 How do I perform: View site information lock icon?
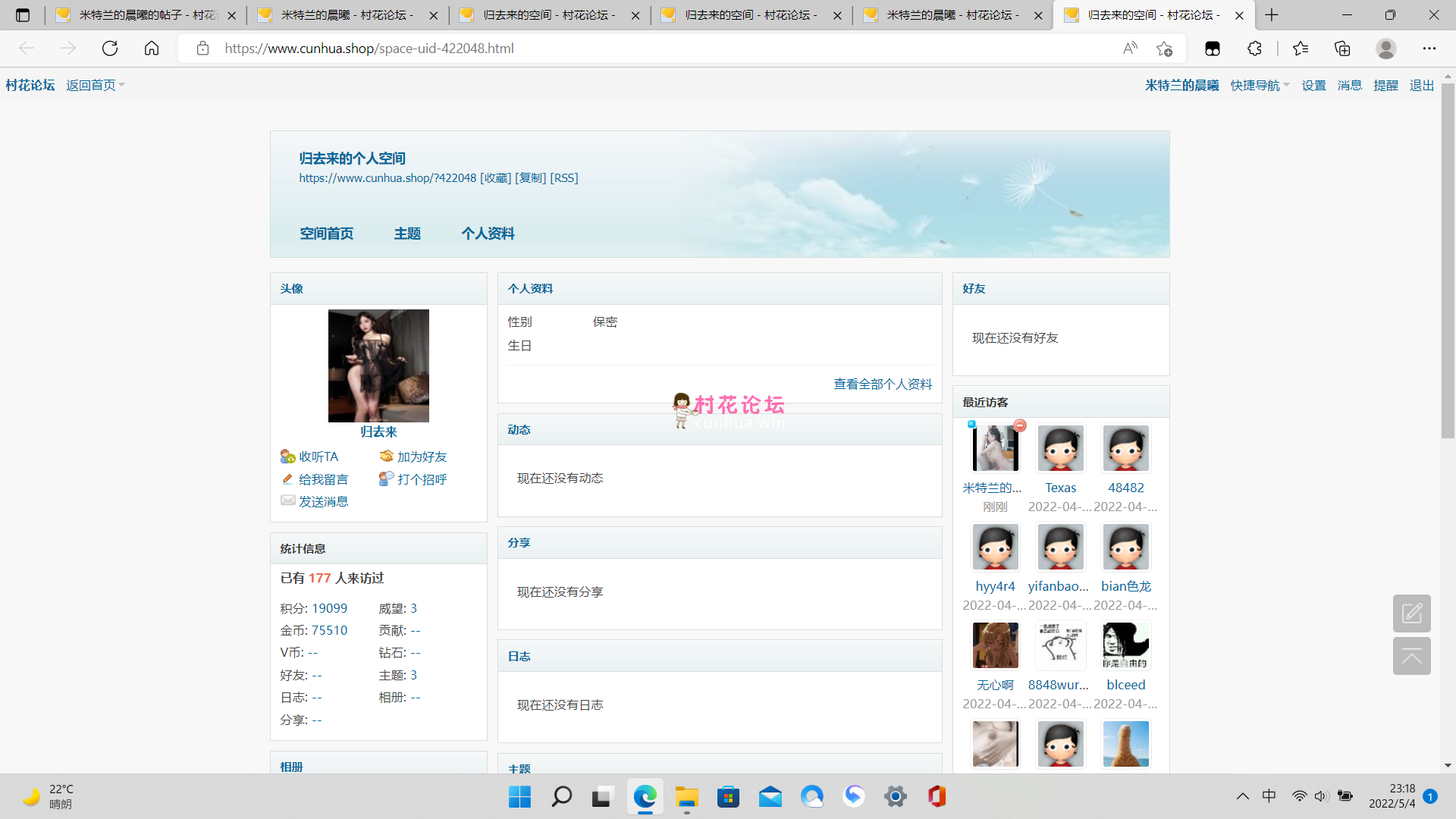(202, 49)
